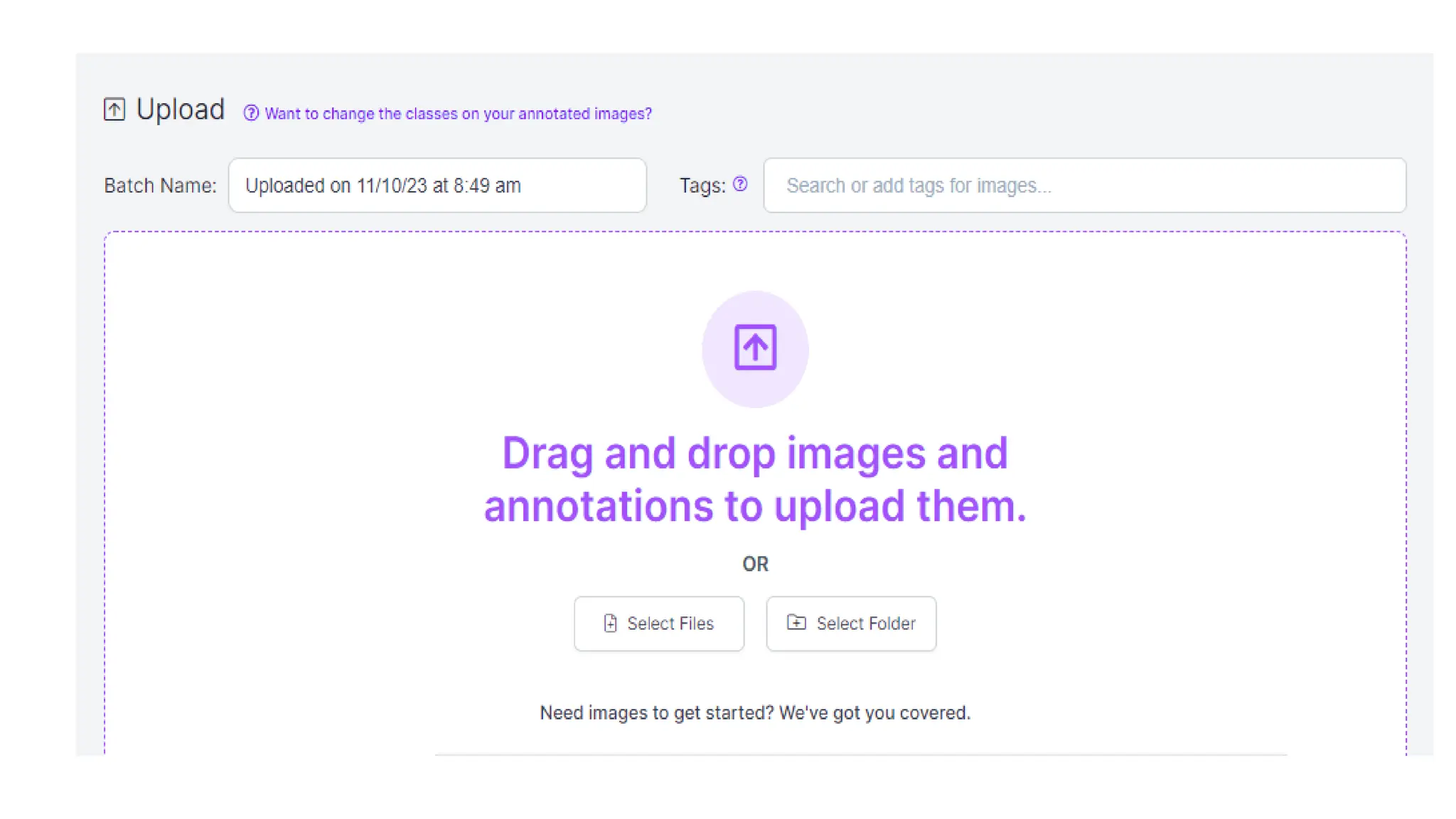Open the "Want to change the classes" link
This screenshot has width=1456, height=819.
(x=458, y=114)
